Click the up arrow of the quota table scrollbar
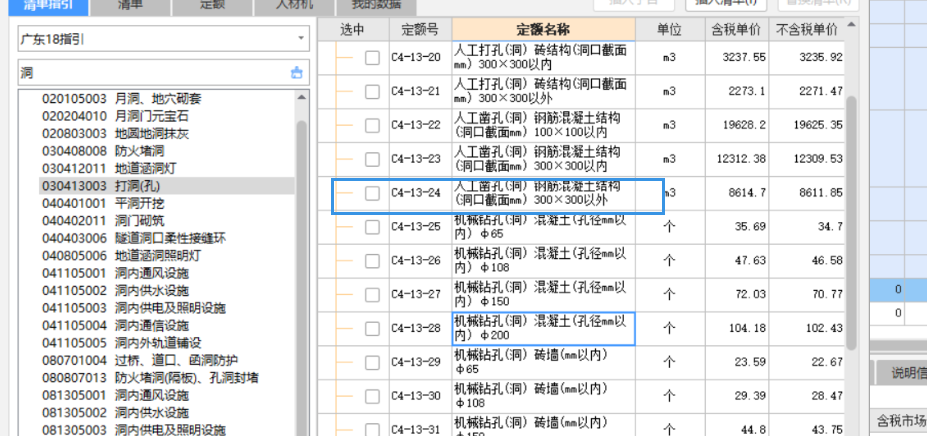The height and width of the screenshot is (436, 927). [851, 25]
